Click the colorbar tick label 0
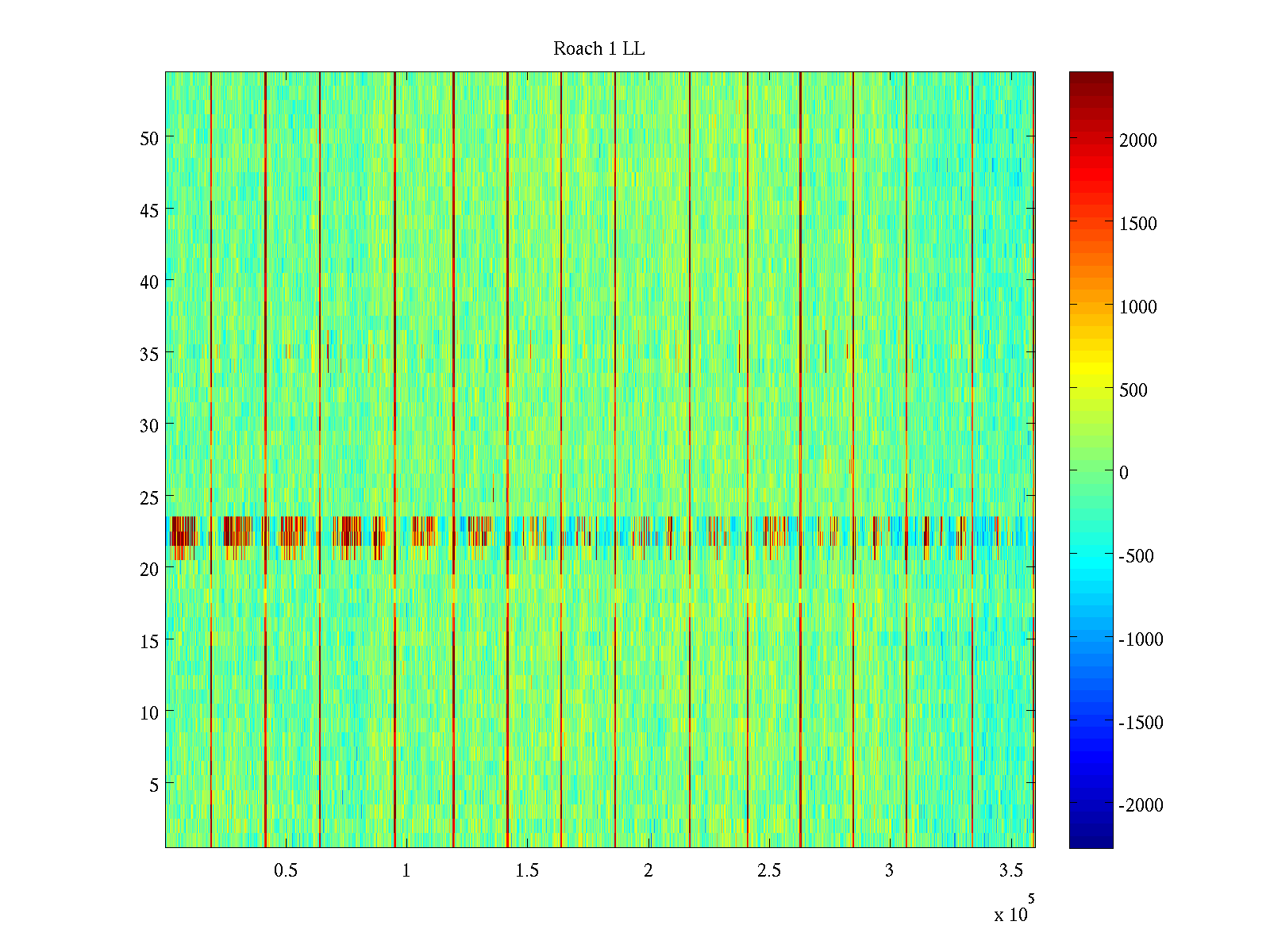The width and height of the screenshot is (1270, 952). (x=1123, y=473)
